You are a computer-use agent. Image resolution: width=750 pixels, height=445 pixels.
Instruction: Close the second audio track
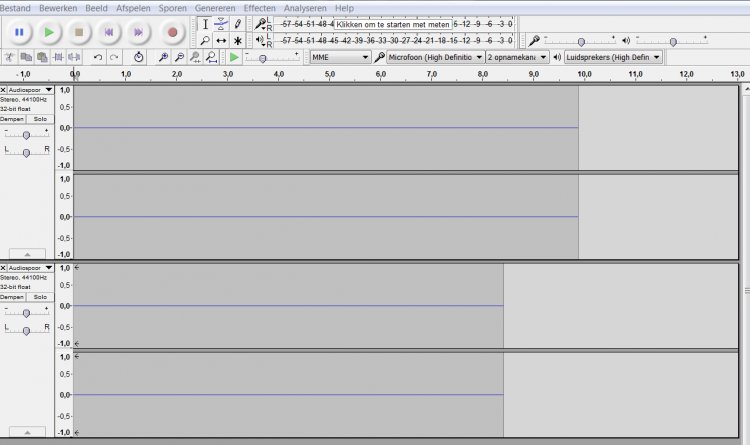point(3,268)
